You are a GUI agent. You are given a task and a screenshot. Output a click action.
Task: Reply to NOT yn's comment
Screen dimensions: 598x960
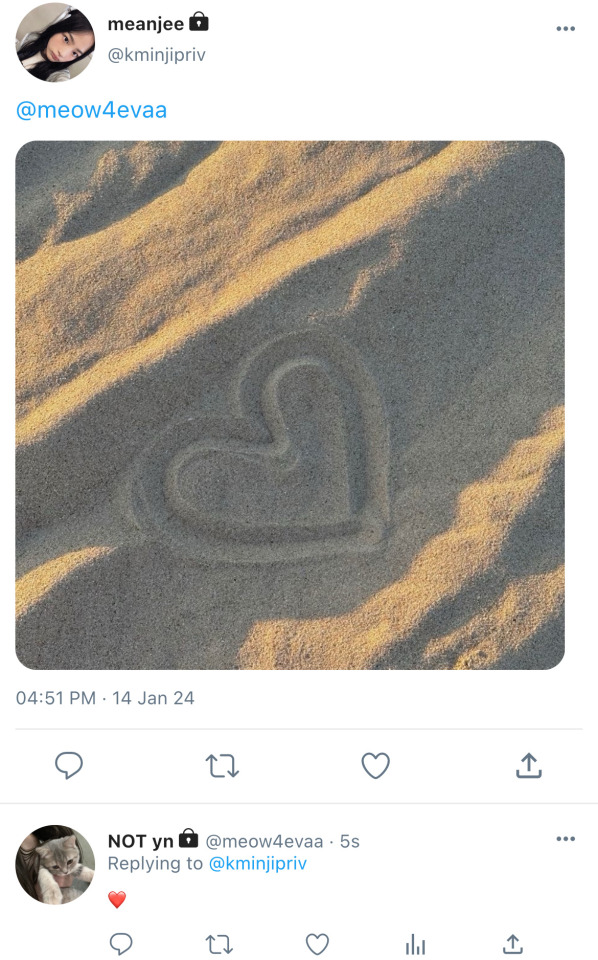tap(121, 943)
